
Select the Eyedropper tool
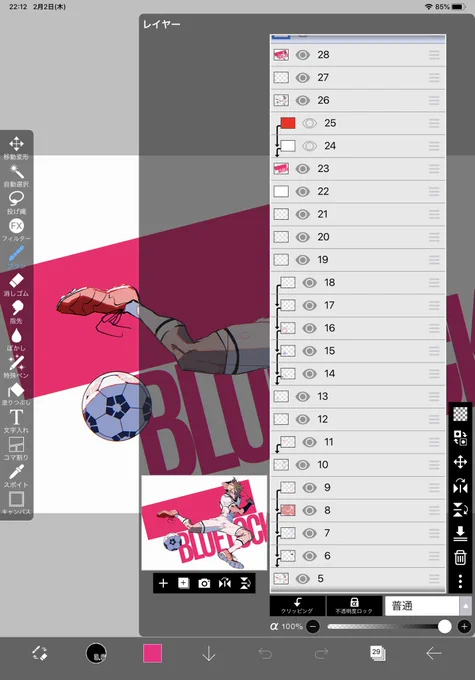16,475
